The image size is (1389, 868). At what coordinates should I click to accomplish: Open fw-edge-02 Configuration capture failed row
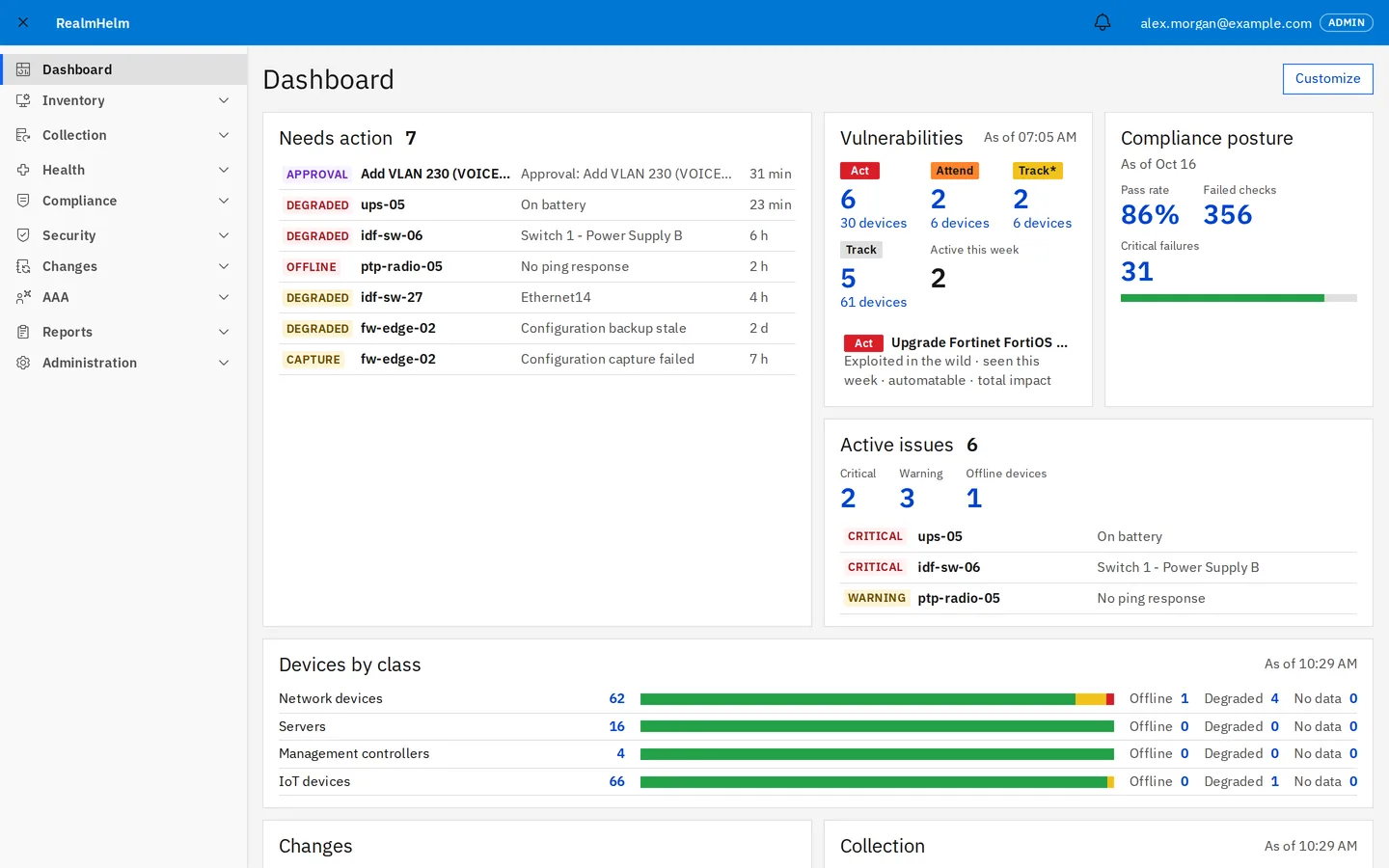[537, 359]
